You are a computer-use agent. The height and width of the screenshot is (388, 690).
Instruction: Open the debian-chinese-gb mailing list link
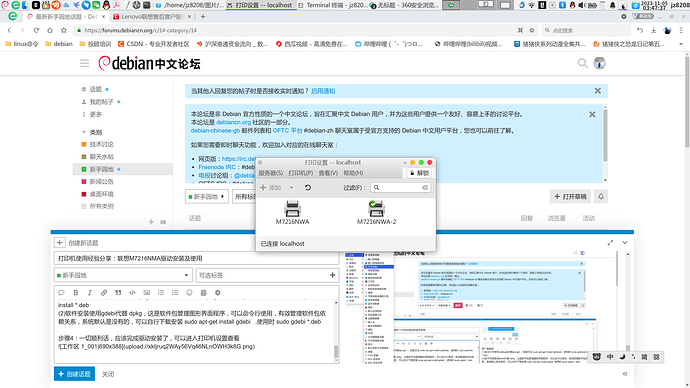click(x=215, y=131)
